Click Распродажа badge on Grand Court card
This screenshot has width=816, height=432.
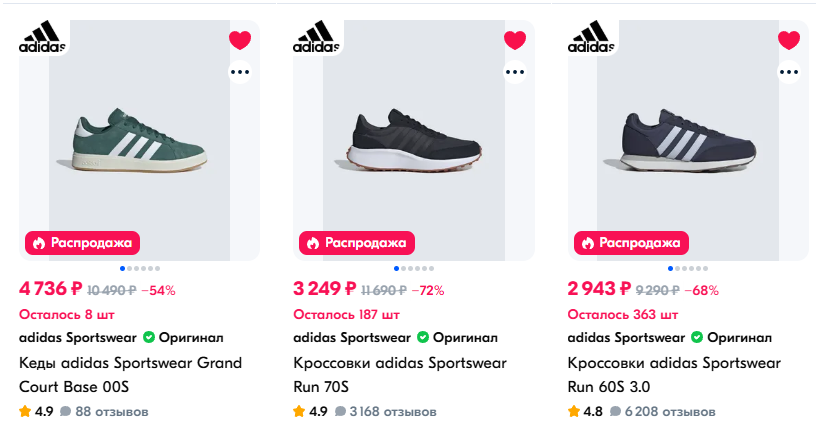[x=82, y=242]
